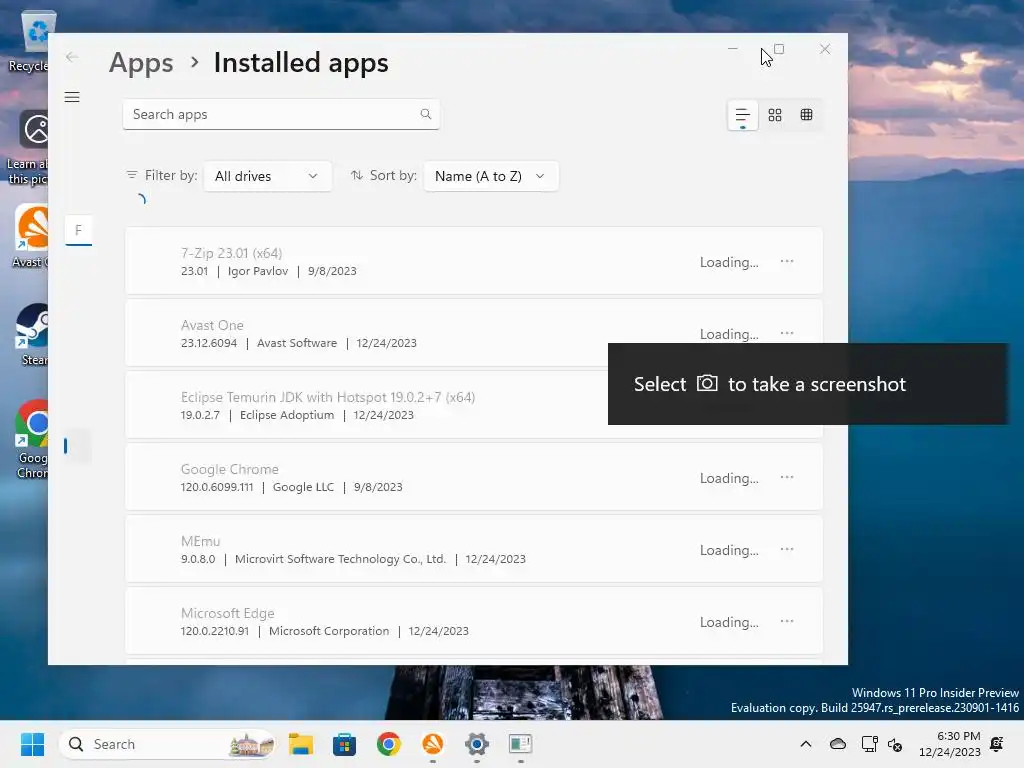Open Google Chrome desktop shortcut

click(33, 439)
